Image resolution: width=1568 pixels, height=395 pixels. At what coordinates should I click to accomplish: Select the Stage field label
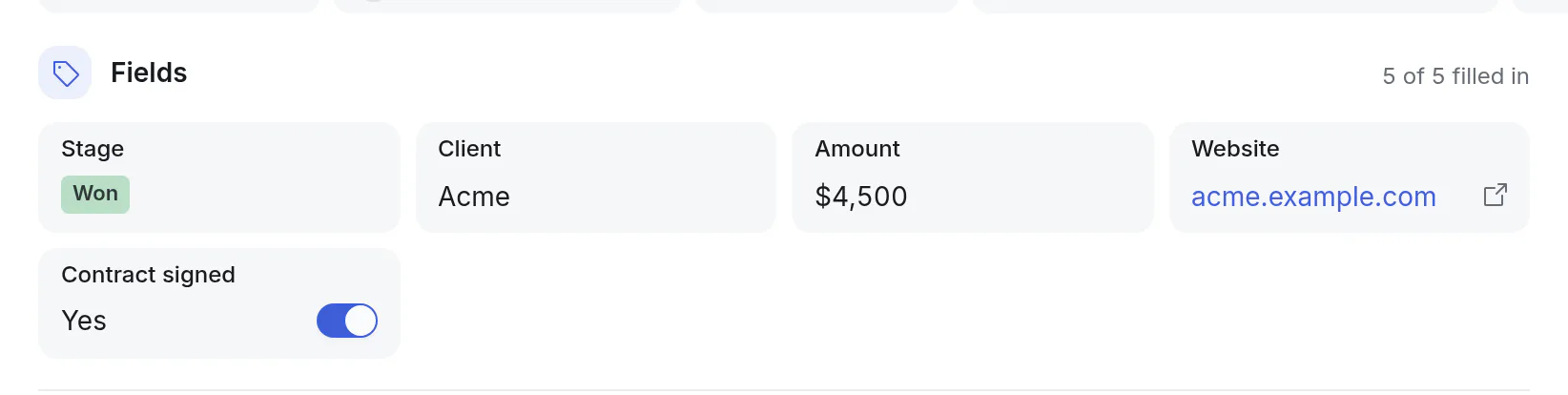coord(93,149)
